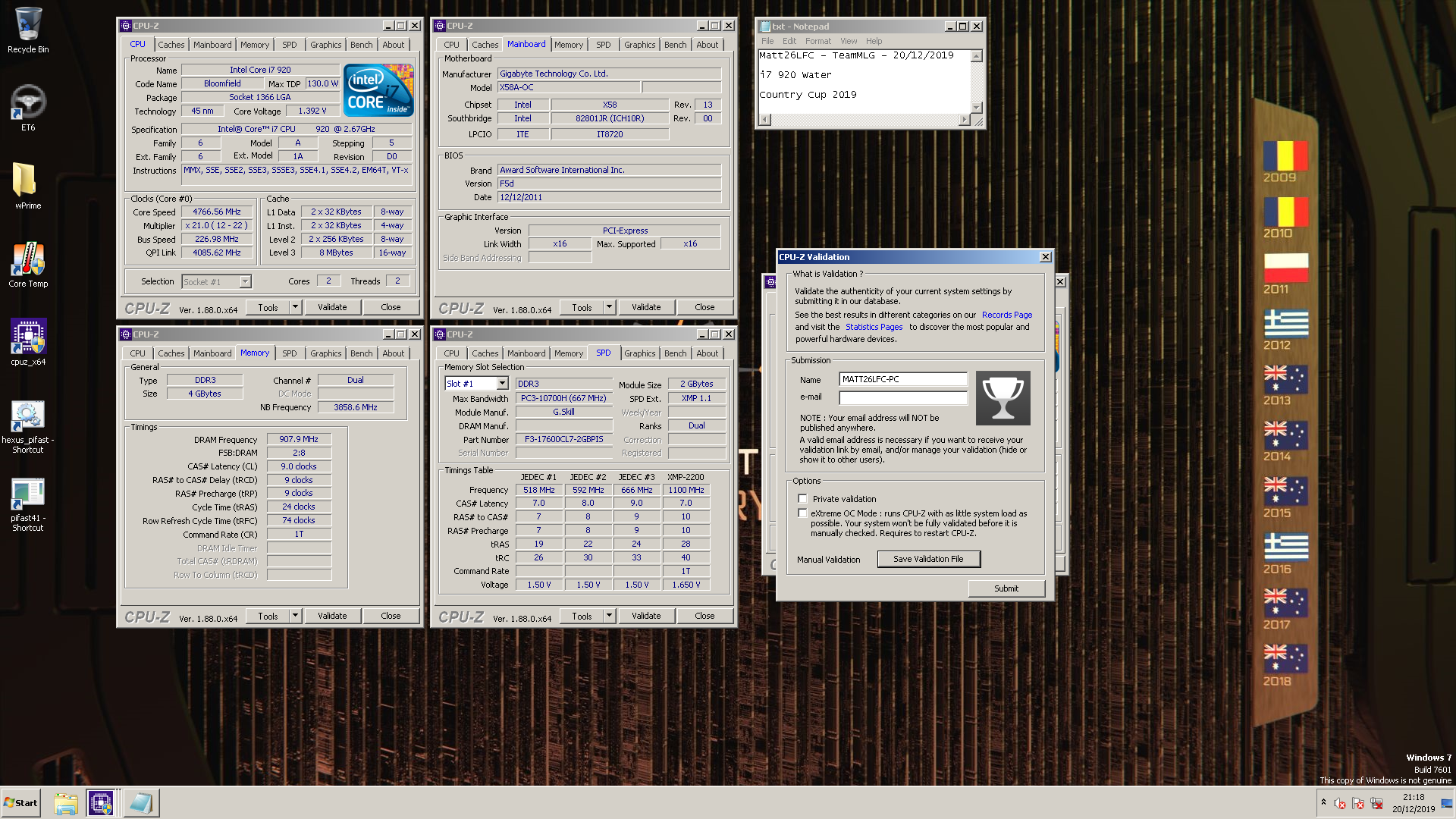Click the 4766.56 MHz core speed value

217,212
